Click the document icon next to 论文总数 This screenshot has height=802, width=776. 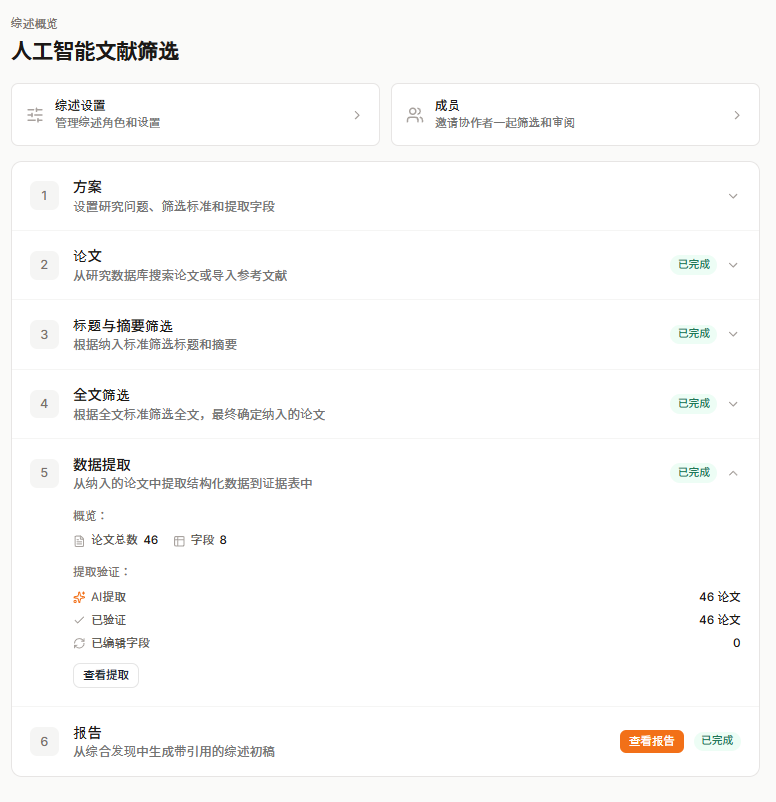[x=79, y=541]
